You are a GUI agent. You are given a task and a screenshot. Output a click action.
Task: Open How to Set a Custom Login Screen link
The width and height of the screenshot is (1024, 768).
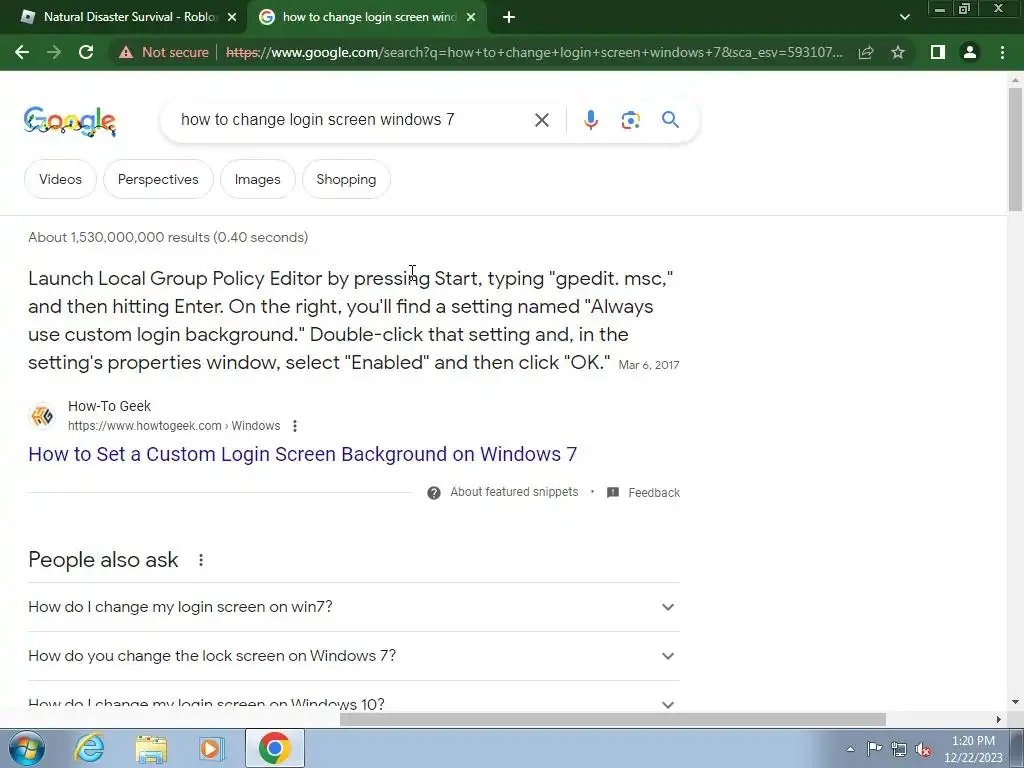tap(302, 454)
